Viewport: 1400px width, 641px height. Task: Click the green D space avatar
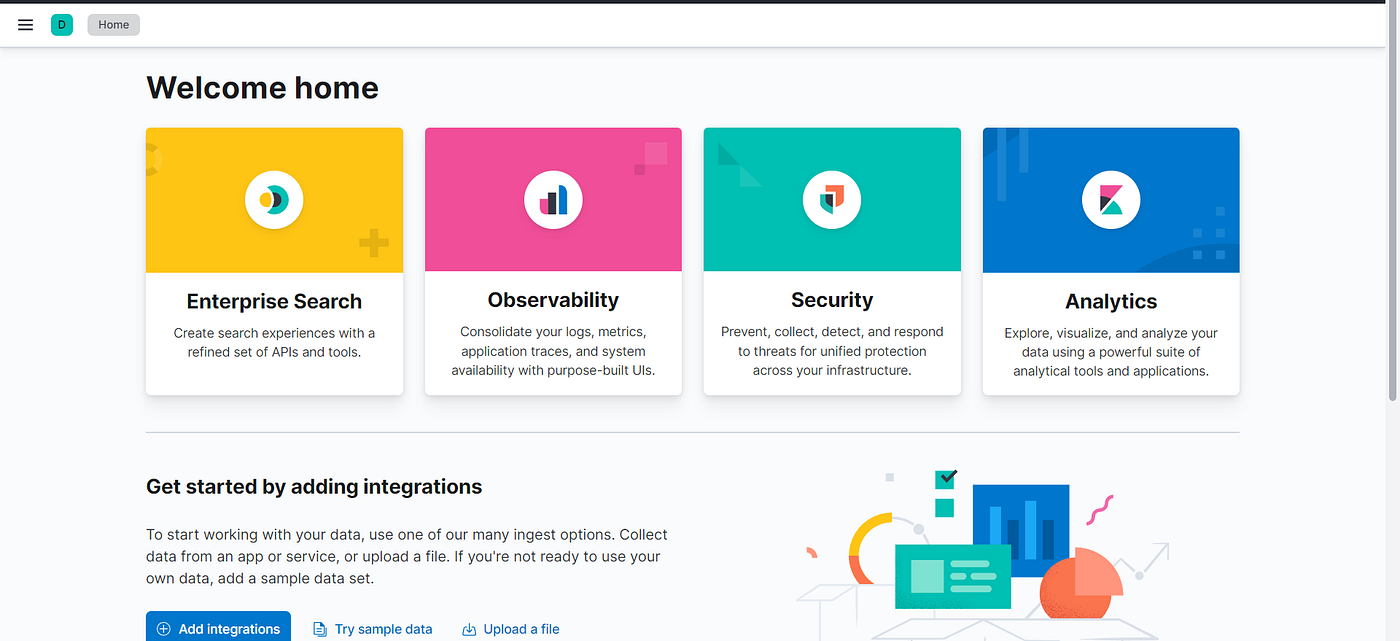[x=62, y=25]
